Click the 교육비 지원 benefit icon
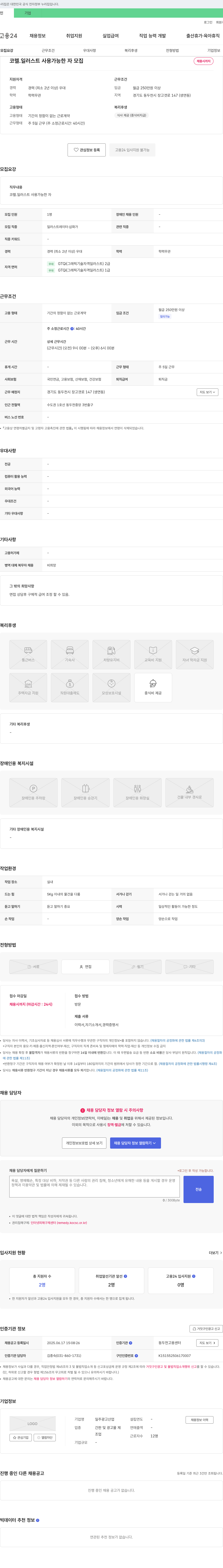 [153, 654]
